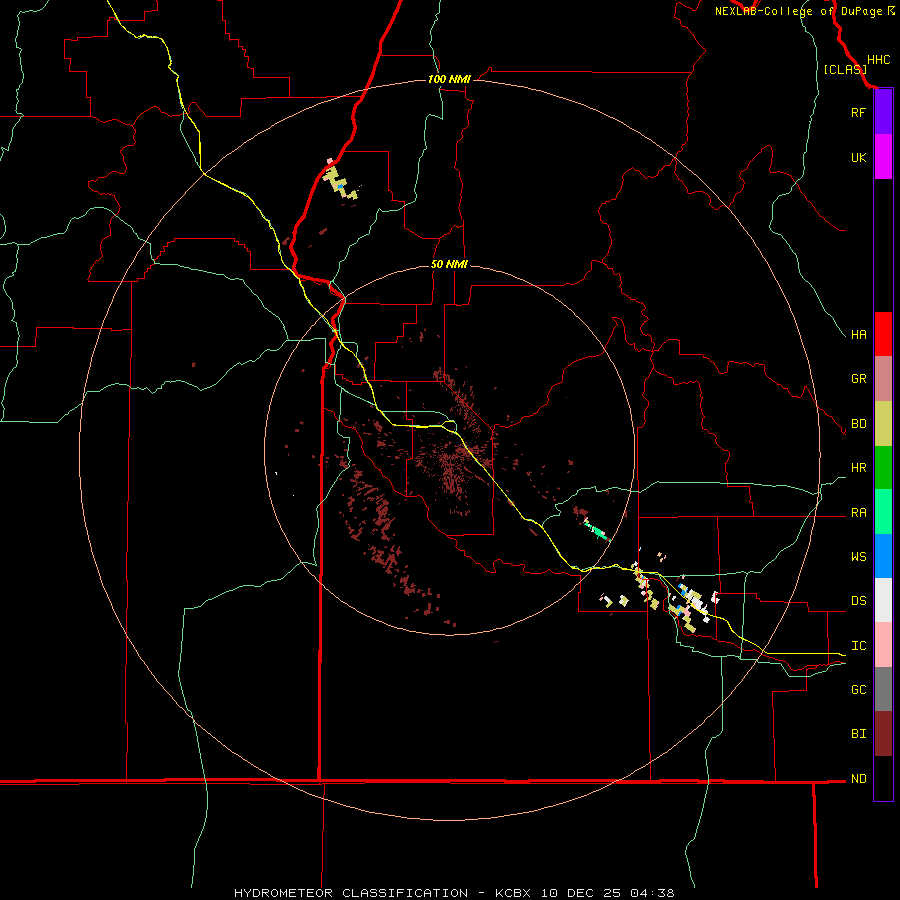Image resolution: width=900 pixels, height=900 pixels.
Task: Click the 100 NMI range ring label
Action: [449, 79]
